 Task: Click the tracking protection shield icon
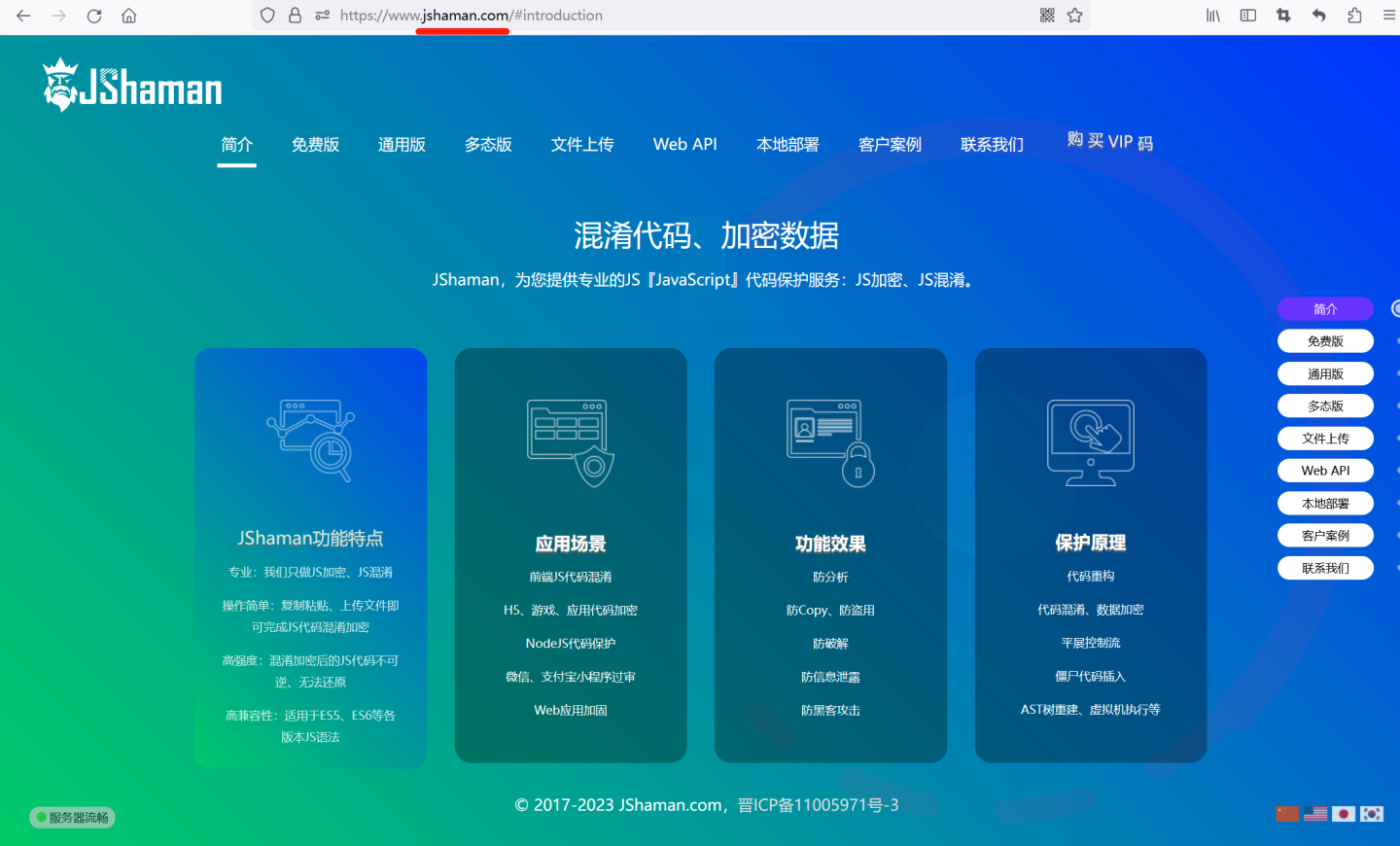pyautogui.click(x=268, y=16)
